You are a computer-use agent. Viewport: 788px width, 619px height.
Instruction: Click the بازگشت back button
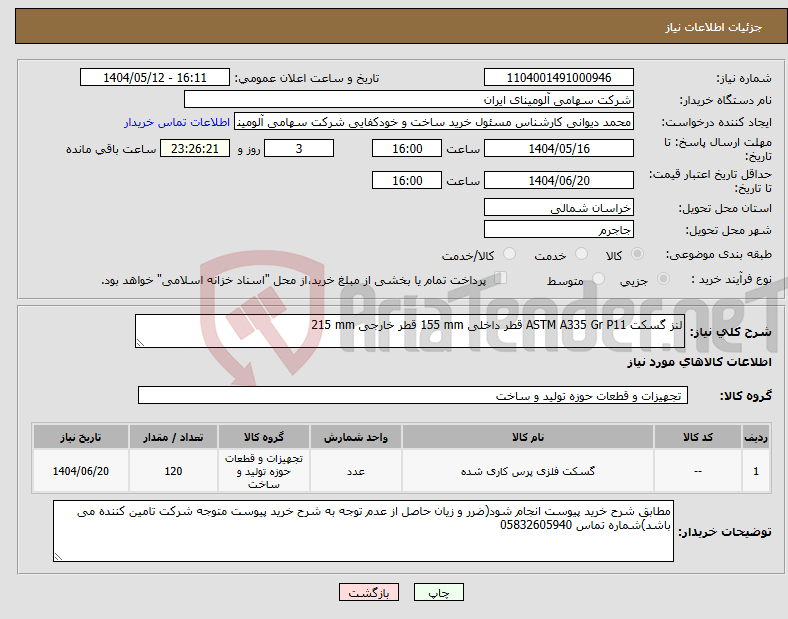(369, 592)
